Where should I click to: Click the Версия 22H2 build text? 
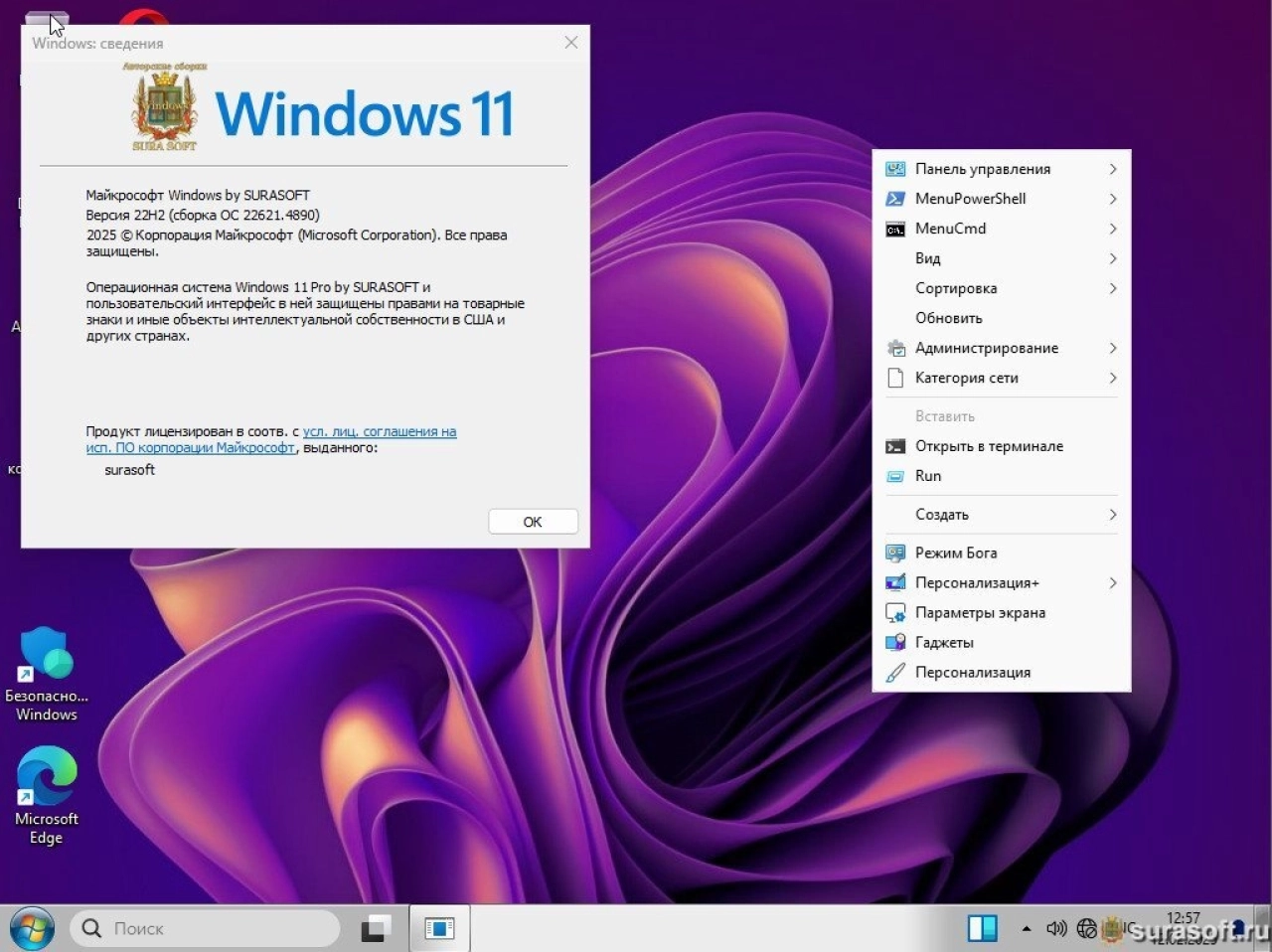pos(203,215)
